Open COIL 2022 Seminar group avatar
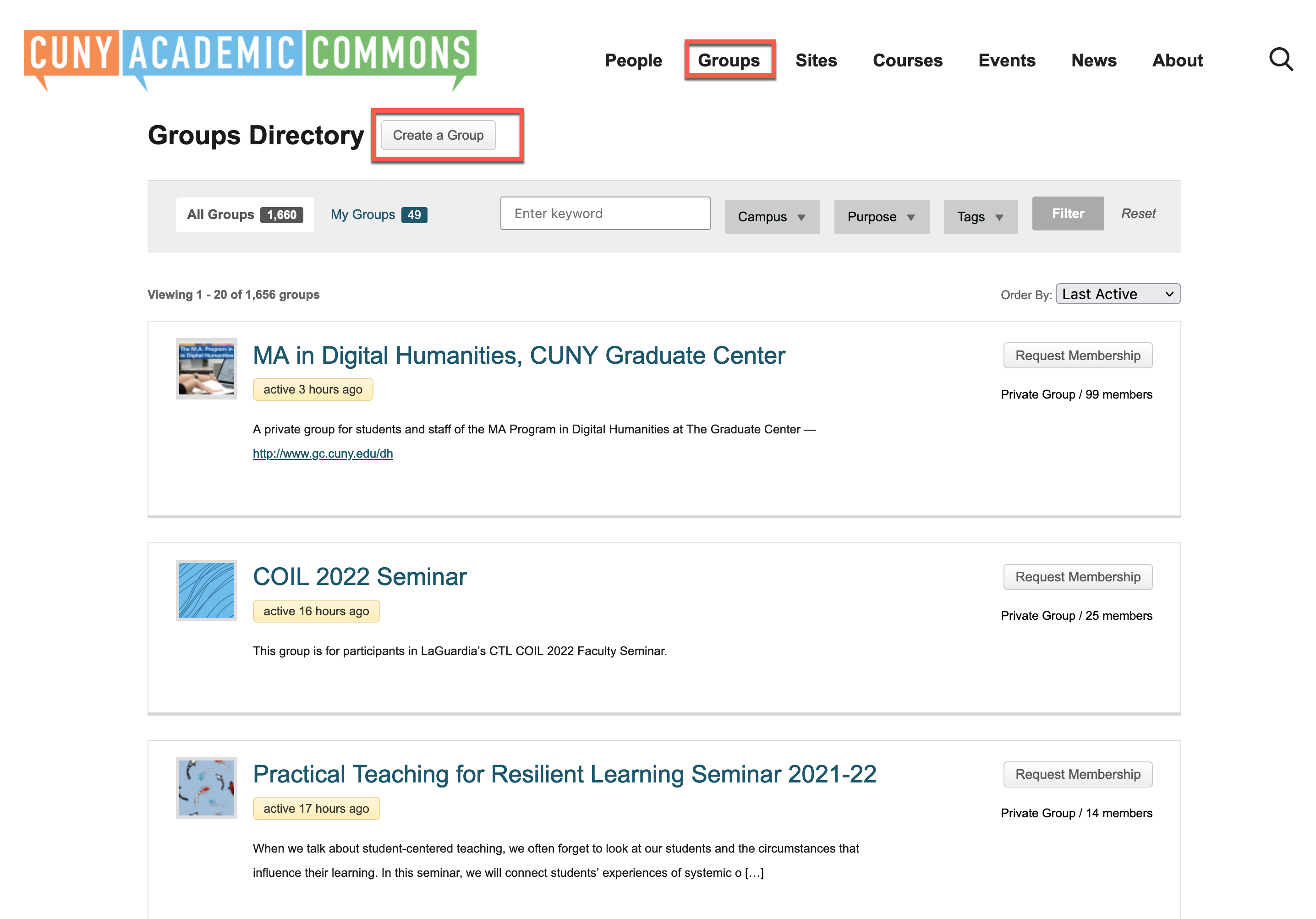Screen dimensions: 1316x919 click(x=206, y=590)
